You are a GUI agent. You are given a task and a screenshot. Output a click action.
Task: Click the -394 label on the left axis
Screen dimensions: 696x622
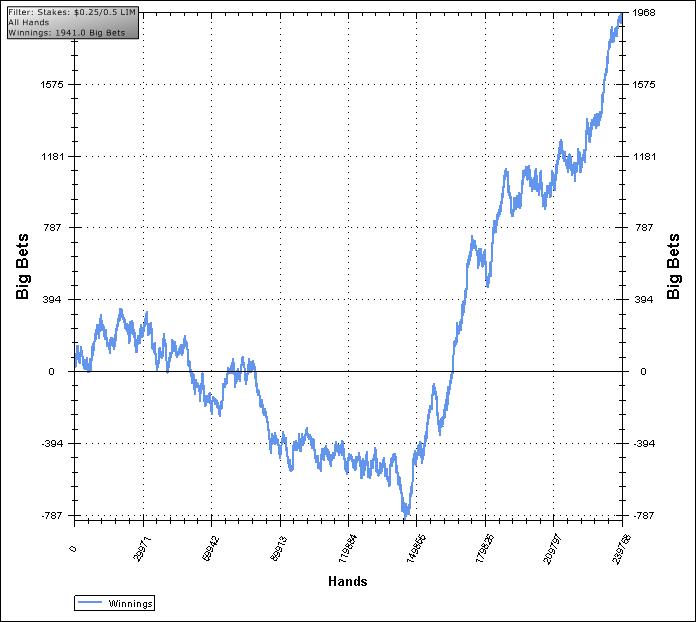pos(52,444)
